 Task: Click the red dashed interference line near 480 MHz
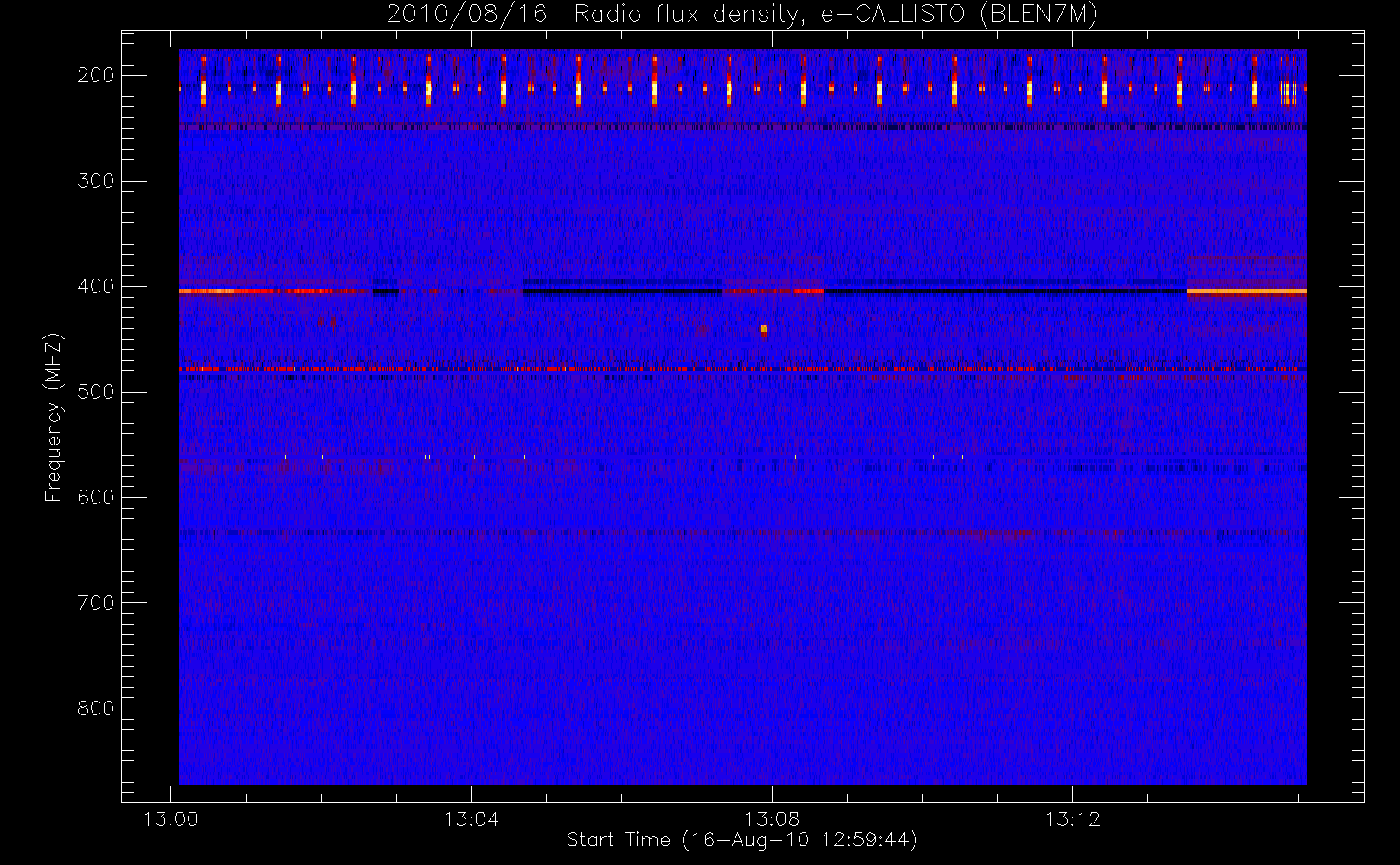pyautogui.click(x=742, y=369)
